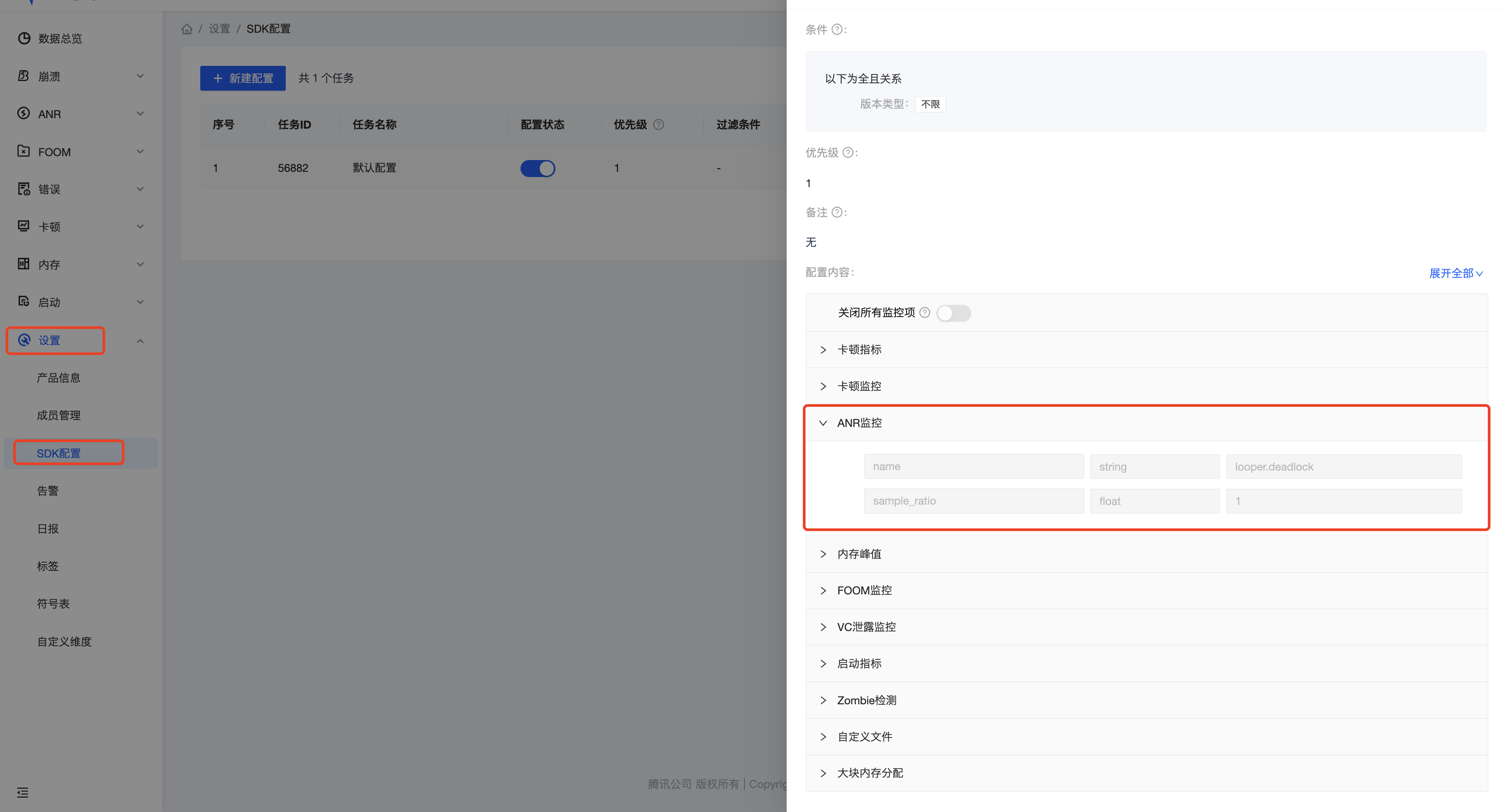
Task: Expand the FOOM sidebar menu chevron
Action: tap(140, 152)
